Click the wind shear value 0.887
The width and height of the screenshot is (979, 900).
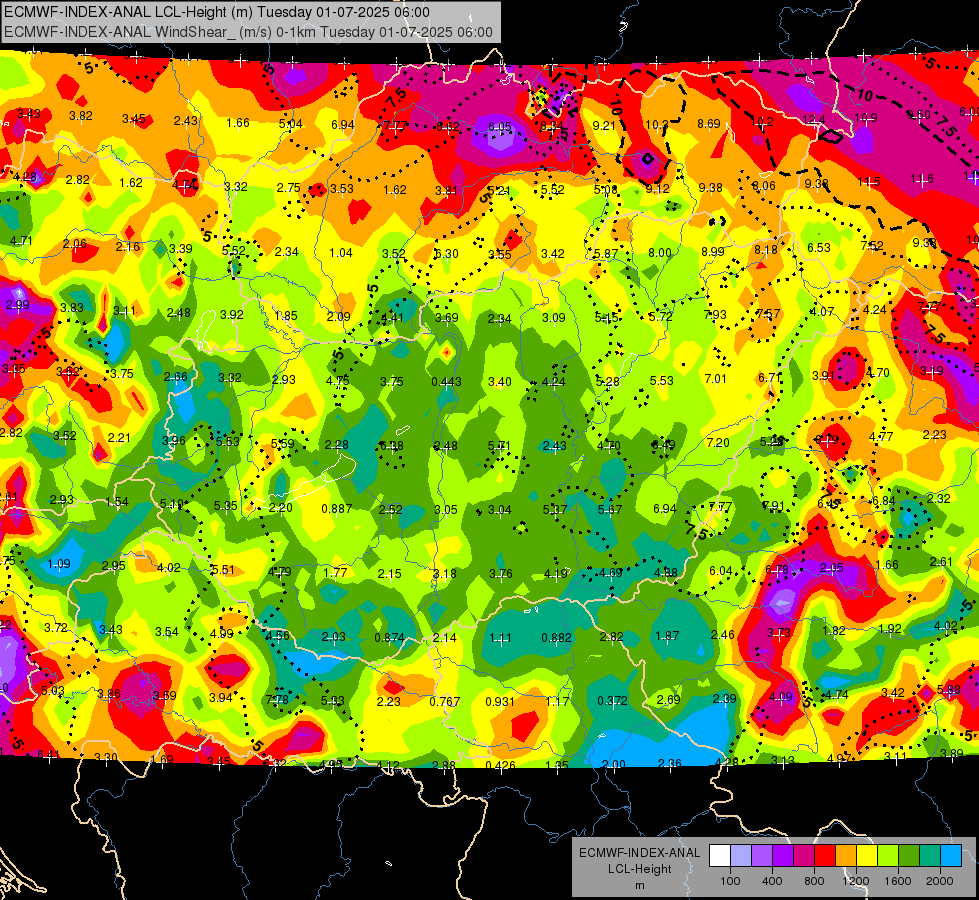pyautogui.click(x=337, y=509)
